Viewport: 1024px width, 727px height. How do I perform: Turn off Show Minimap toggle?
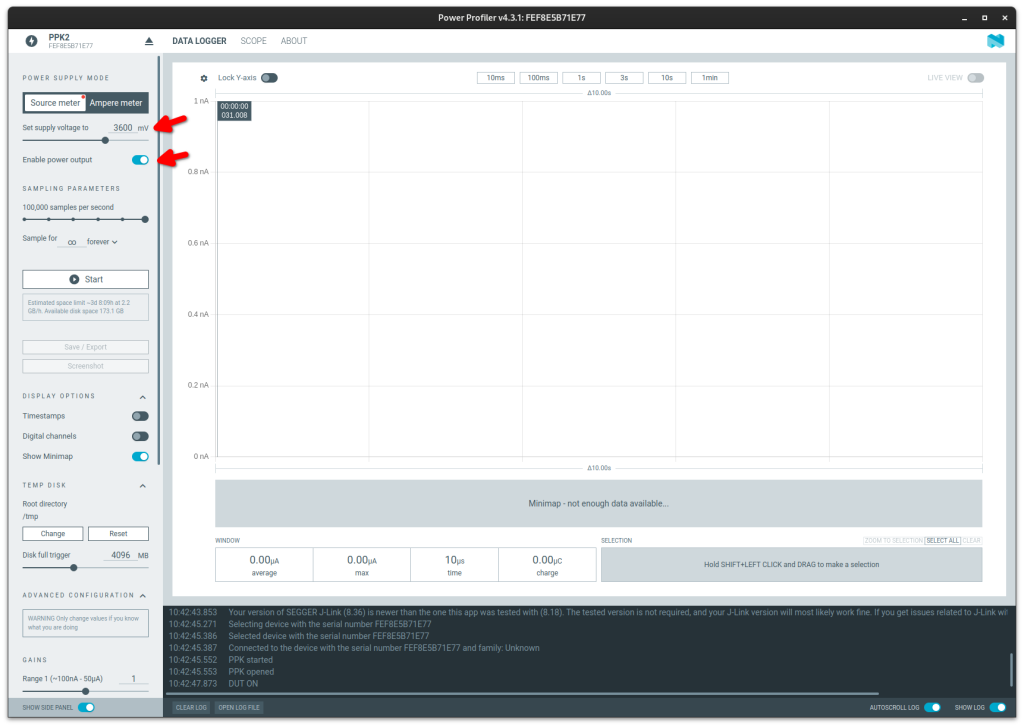point(140,457)
